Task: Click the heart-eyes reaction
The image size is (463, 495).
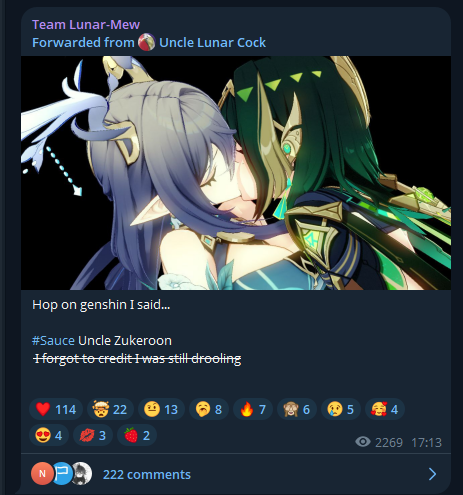Action: pyautogui.click(x=49, y=435)
